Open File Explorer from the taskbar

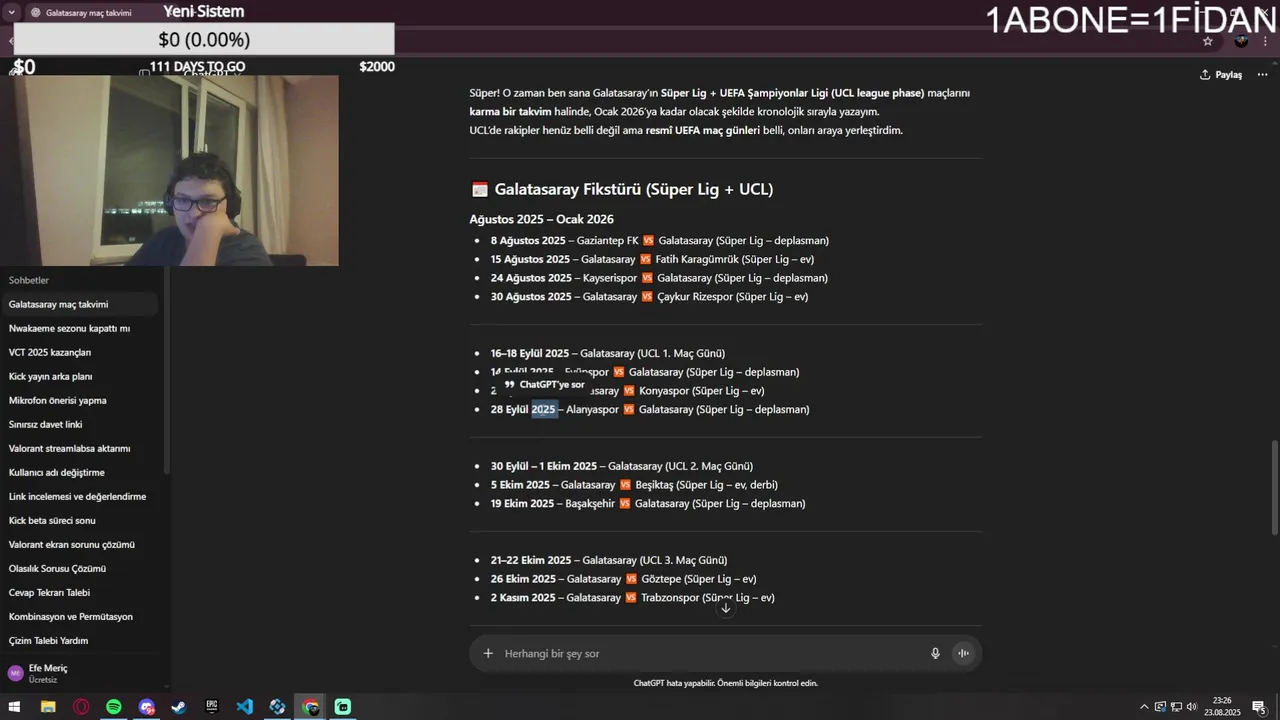click(x=47, y=707)
